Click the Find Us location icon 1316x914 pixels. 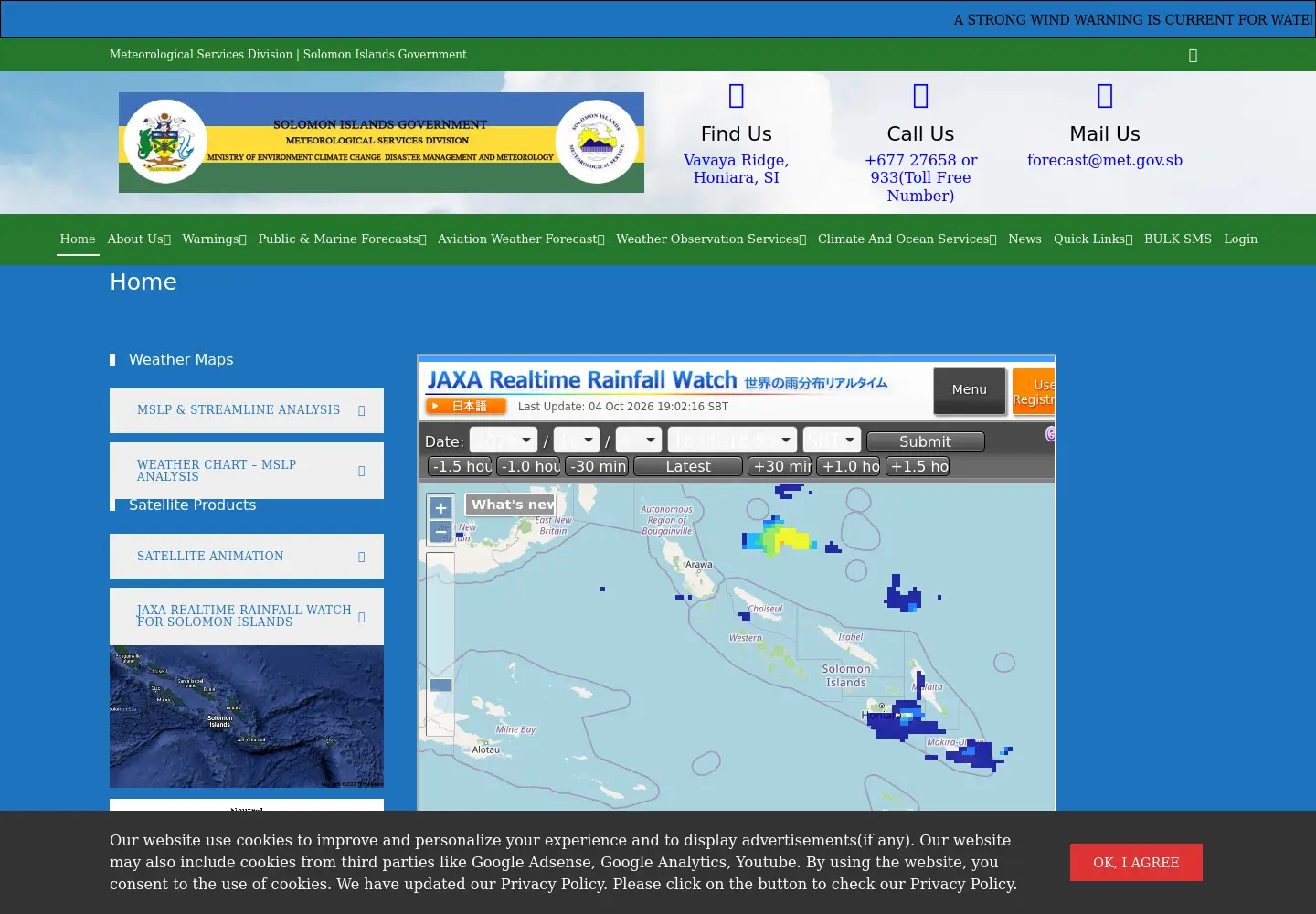[737, 95]
